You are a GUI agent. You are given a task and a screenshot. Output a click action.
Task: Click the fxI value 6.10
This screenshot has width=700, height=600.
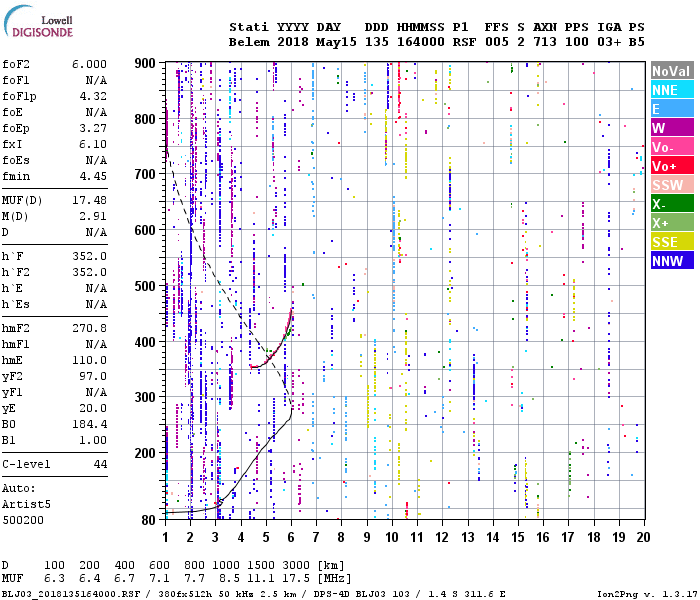pos(93,144)
